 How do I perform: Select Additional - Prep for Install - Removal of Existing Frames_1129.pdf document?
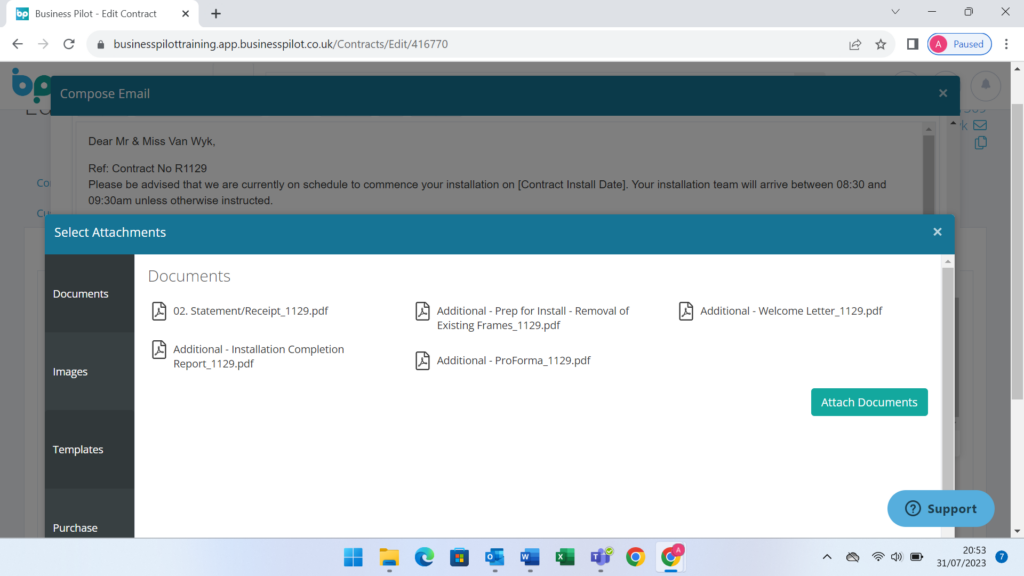pyautogui.click(x=533, y=318)
